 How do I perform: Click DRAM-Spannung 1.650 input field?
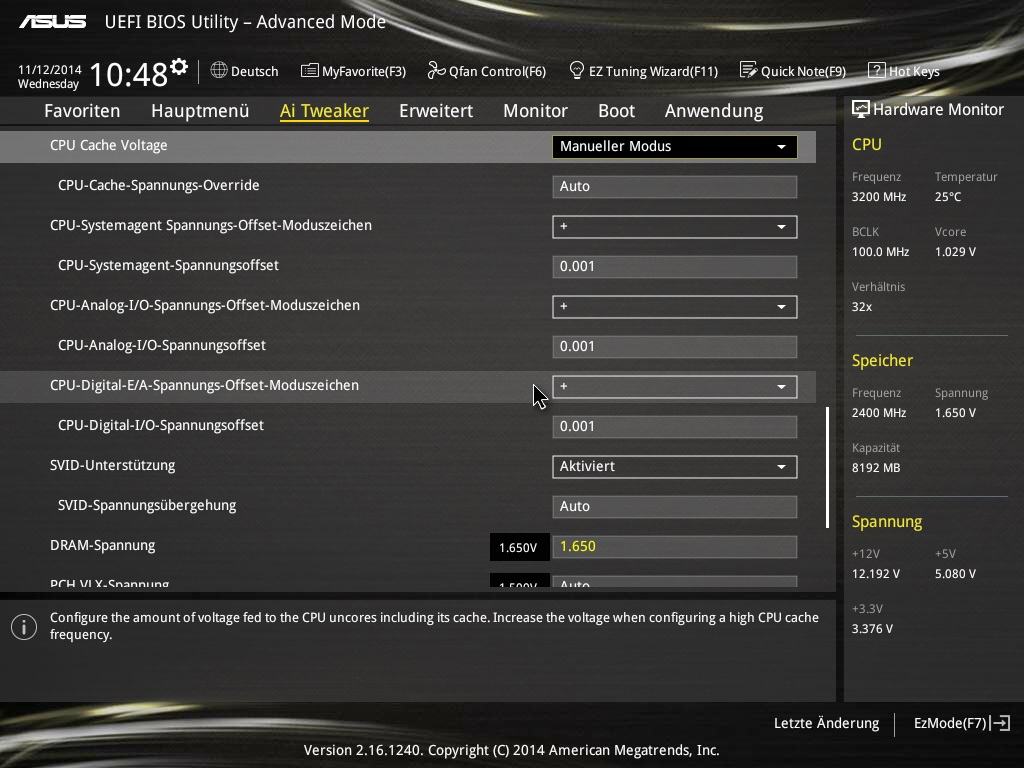coord(675,547)
